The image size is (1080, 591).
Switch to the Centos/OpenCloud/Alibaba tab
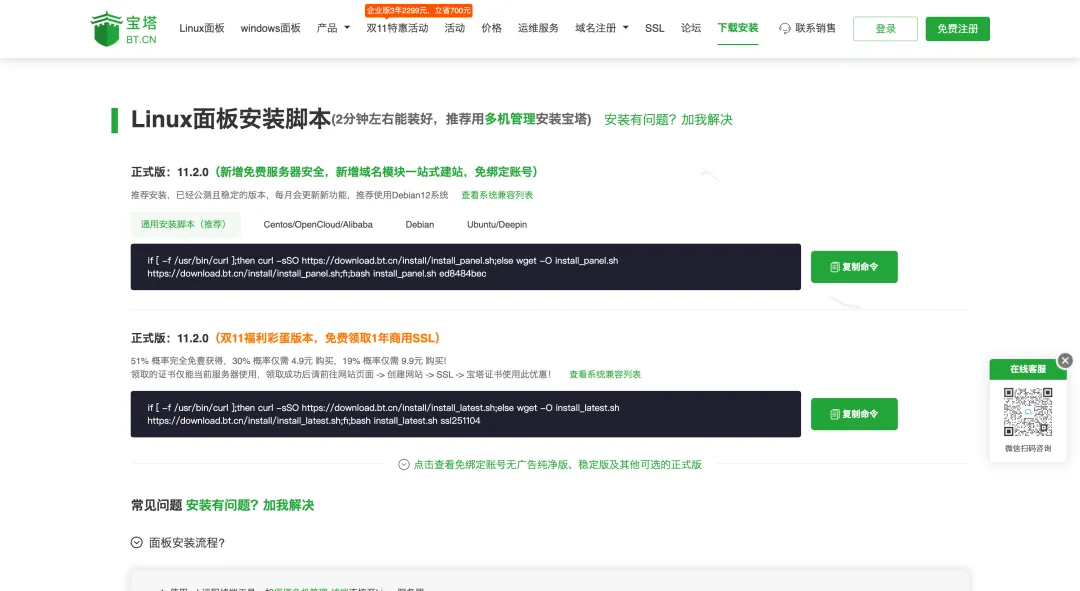(x=318, y=225)
